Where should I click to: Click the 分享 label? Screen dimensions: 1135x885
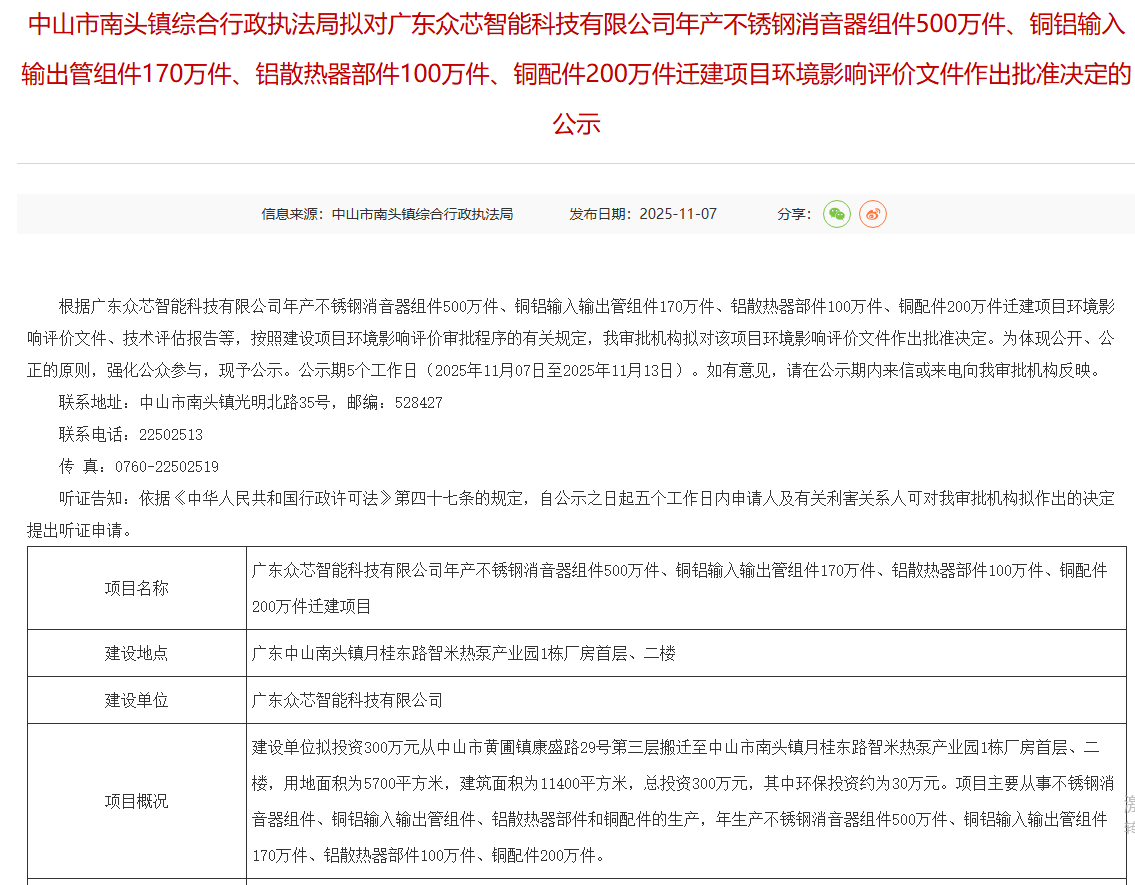[793, 214]
